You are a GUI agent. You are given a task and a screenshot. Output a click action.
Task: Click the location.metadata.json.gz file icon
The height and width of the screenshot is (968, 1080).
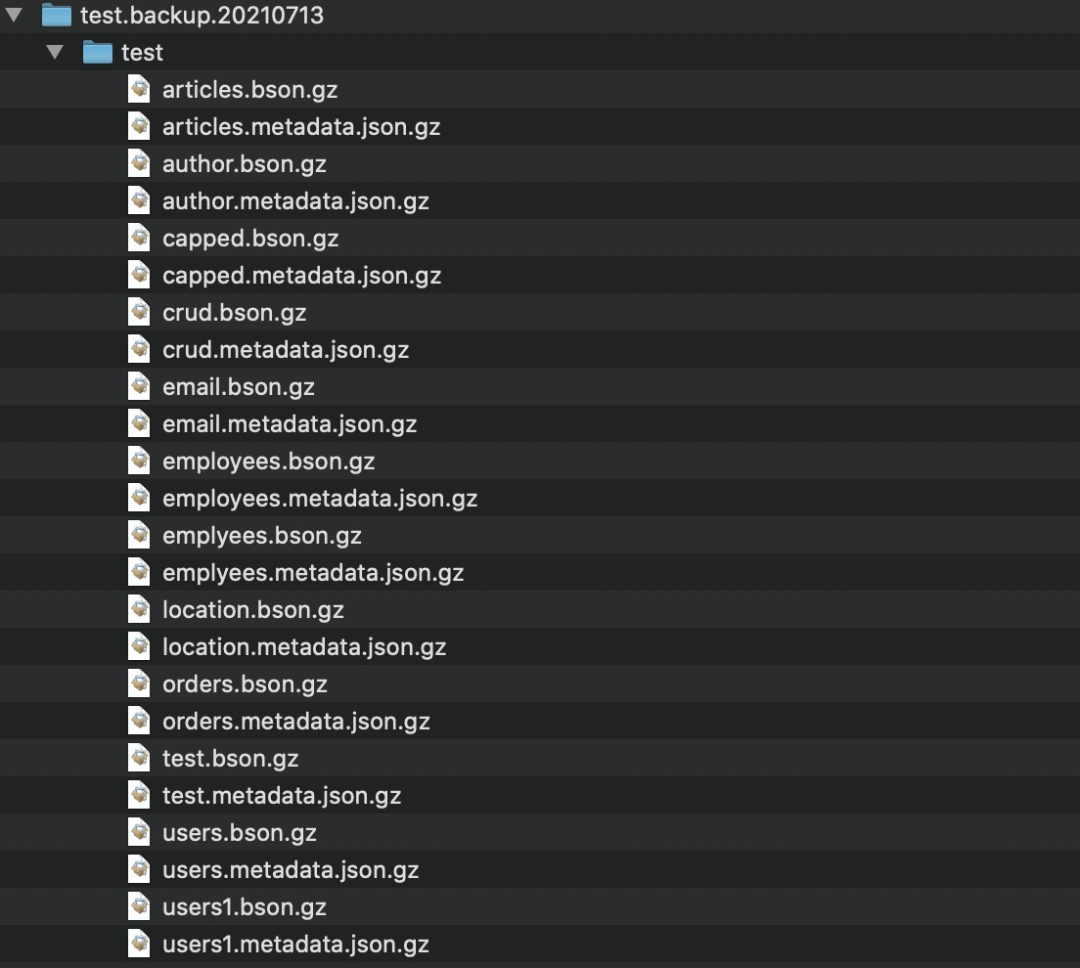click(x=139, y=647)
